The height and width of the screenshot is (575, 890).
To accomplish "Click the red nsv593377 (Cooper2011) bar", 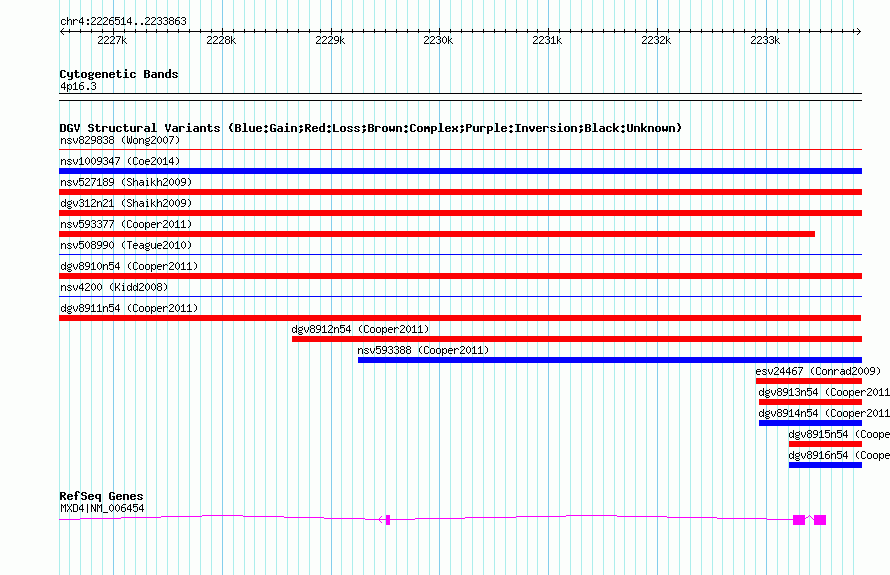I will [x=436, y=234].
